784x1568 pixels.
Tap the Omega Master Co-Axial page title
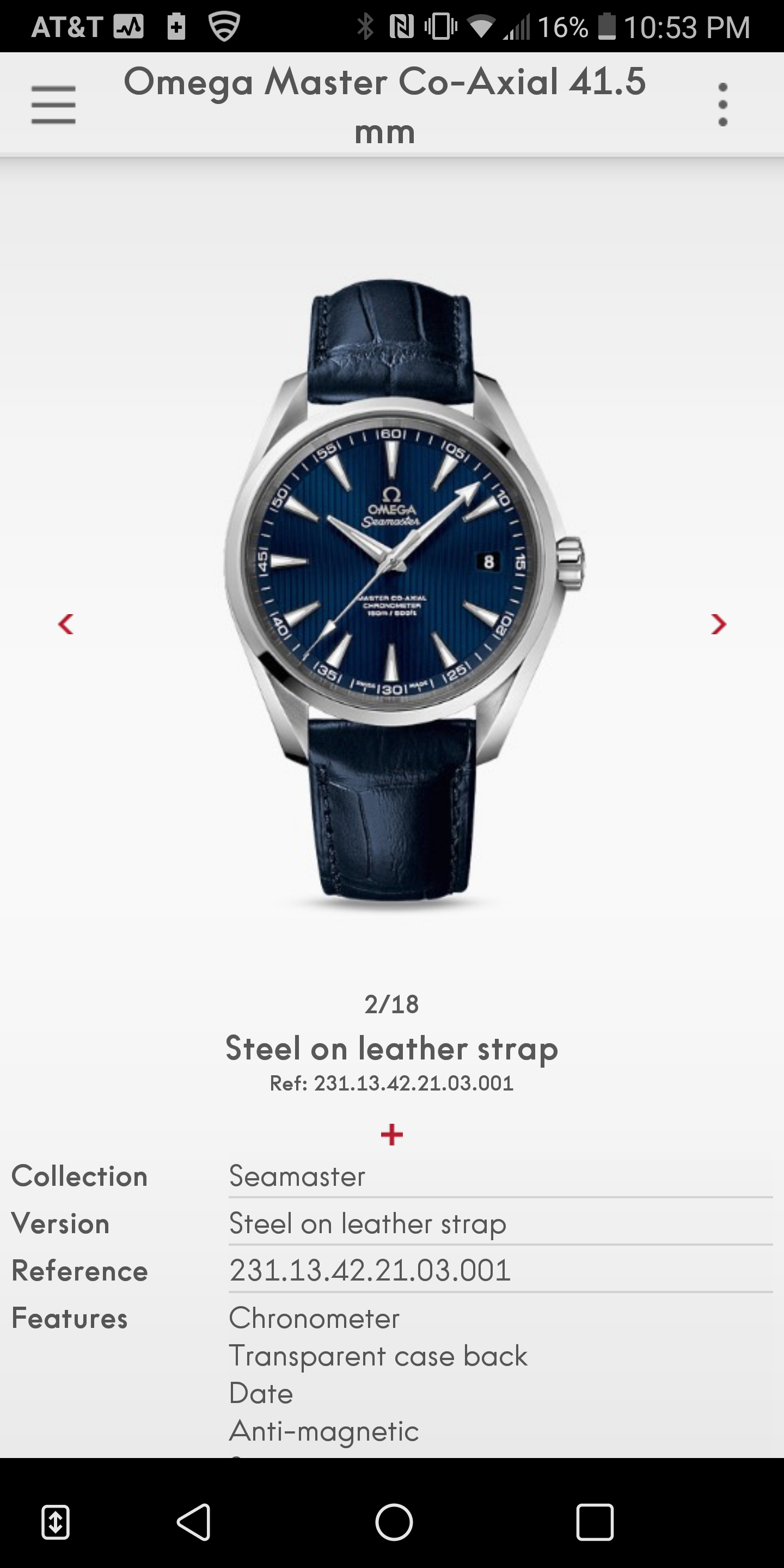click(x=385, y=106)
